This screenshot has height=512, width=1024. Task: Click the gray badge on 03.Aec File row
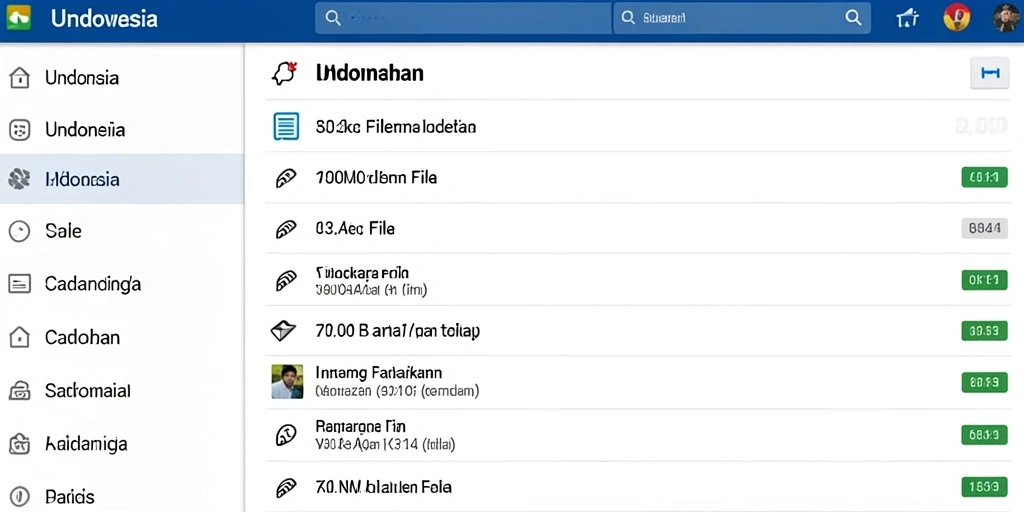click(984, 228)
